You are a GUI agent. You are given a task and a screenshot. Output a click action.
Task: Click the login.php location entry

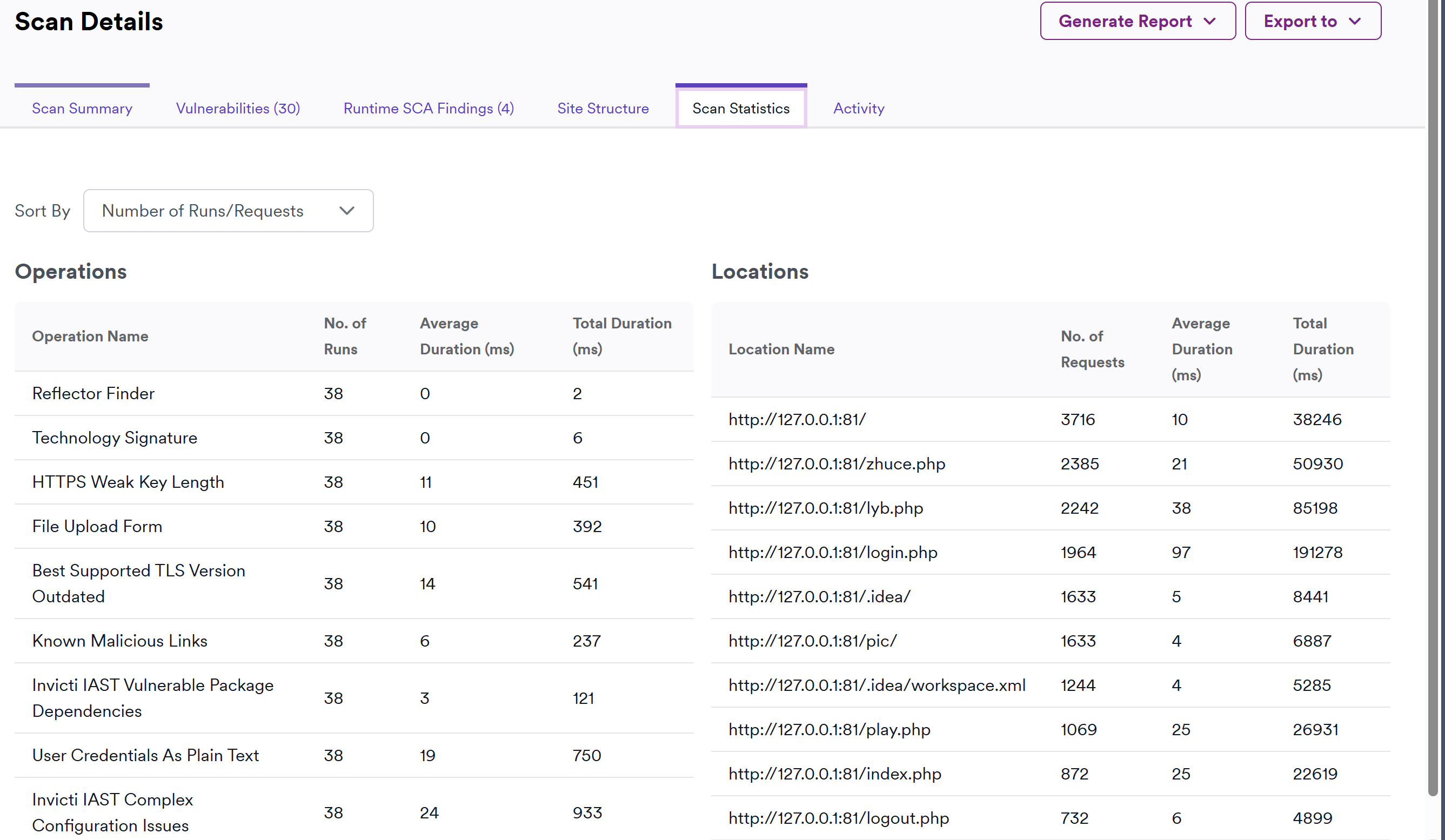[x=833, y=552]
